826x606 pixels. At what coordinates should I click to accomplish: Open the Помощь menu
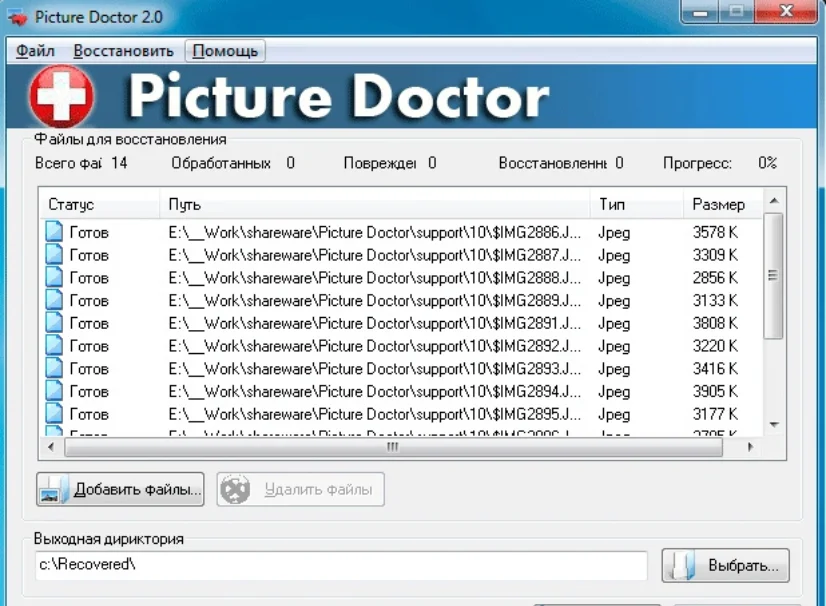pos(225,49)
